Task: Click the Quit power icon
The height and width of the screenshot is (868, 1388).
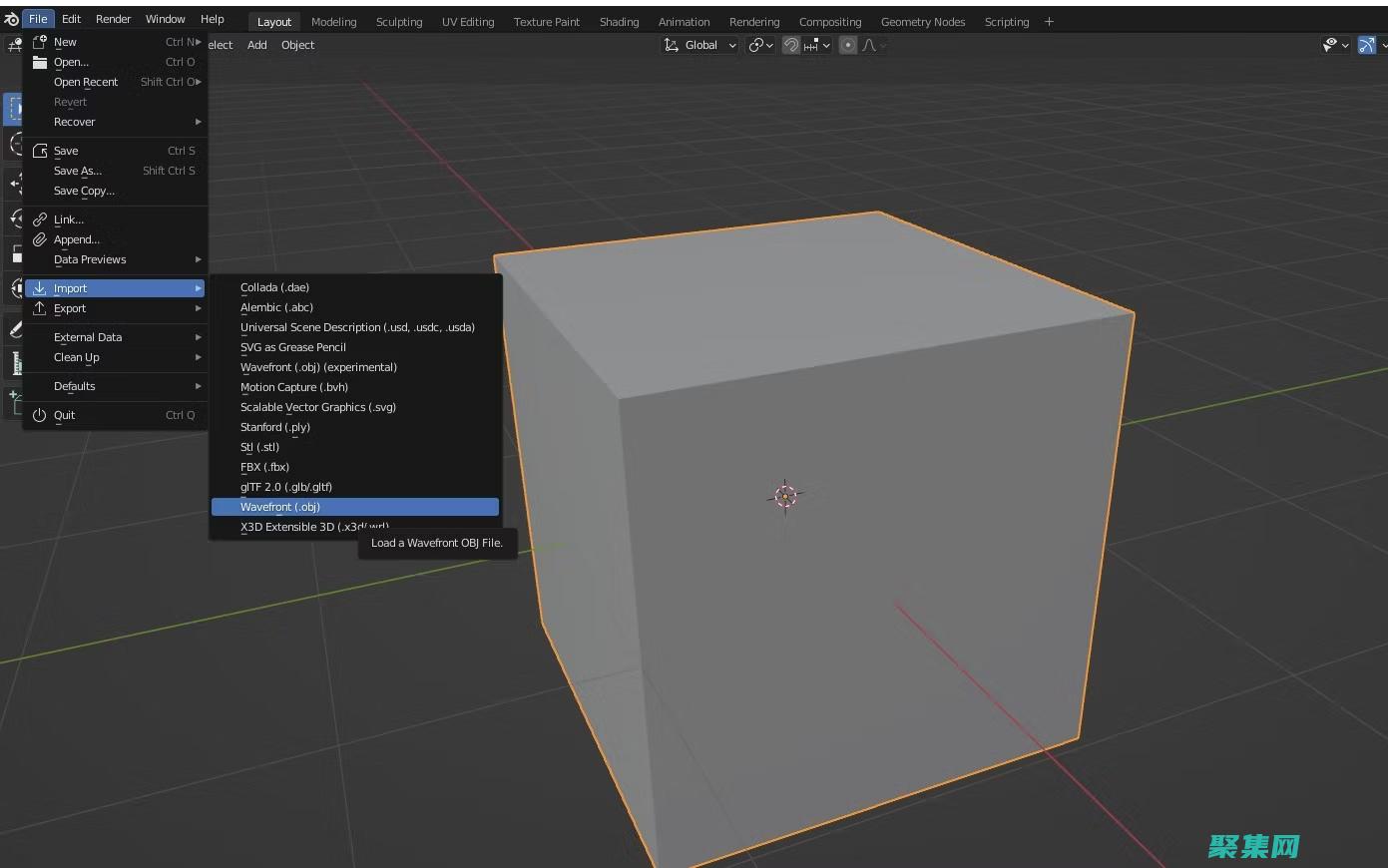Action: 40,415
